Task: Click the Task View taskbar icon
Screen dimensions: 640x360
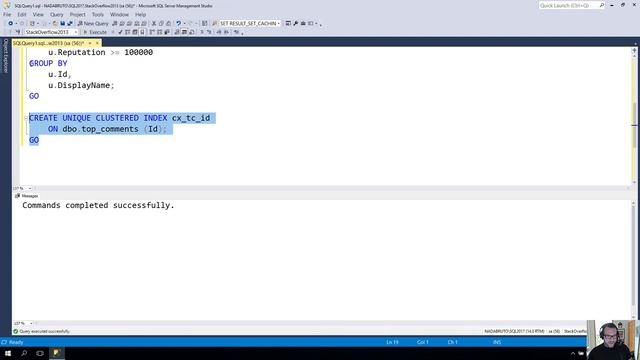Action: pos(40,353)
